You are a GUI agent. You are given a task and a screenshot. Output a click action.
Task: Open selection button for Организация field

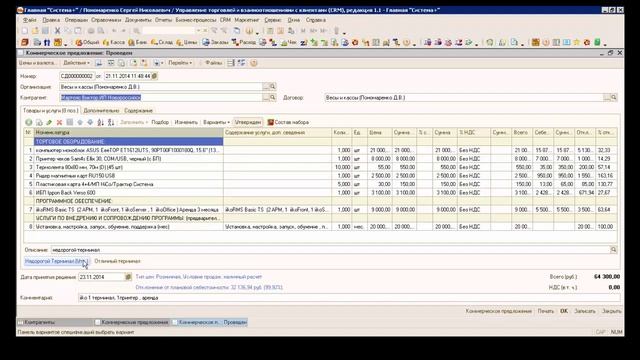point(266,87)
